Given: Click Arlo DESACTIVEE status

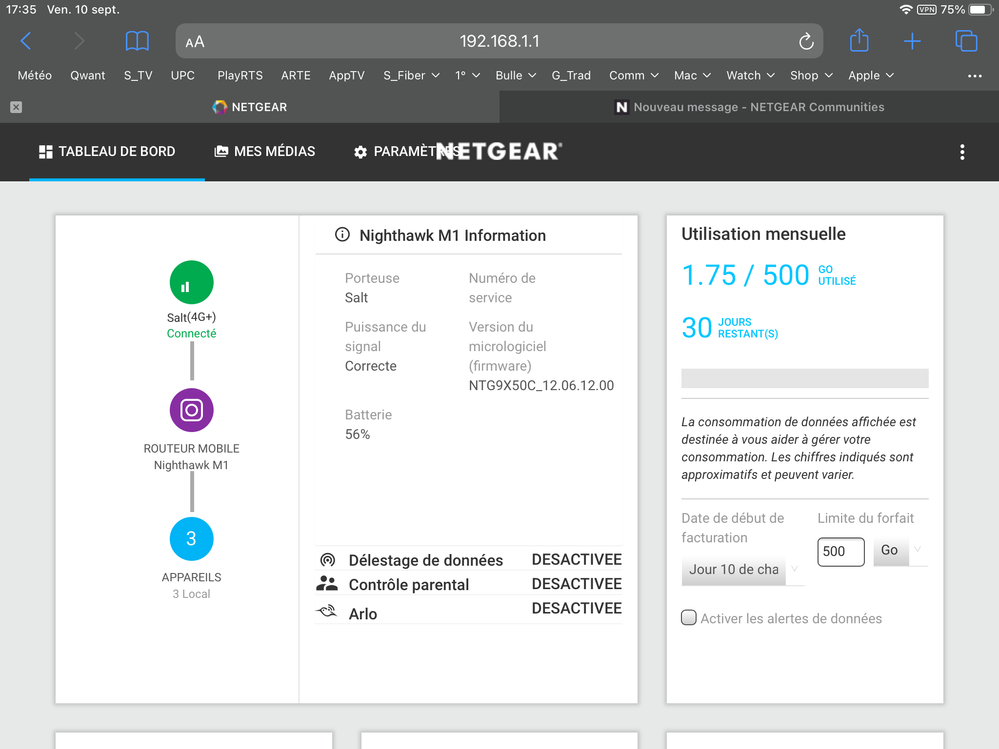Looking at the screenshot, I should (577, 608).
